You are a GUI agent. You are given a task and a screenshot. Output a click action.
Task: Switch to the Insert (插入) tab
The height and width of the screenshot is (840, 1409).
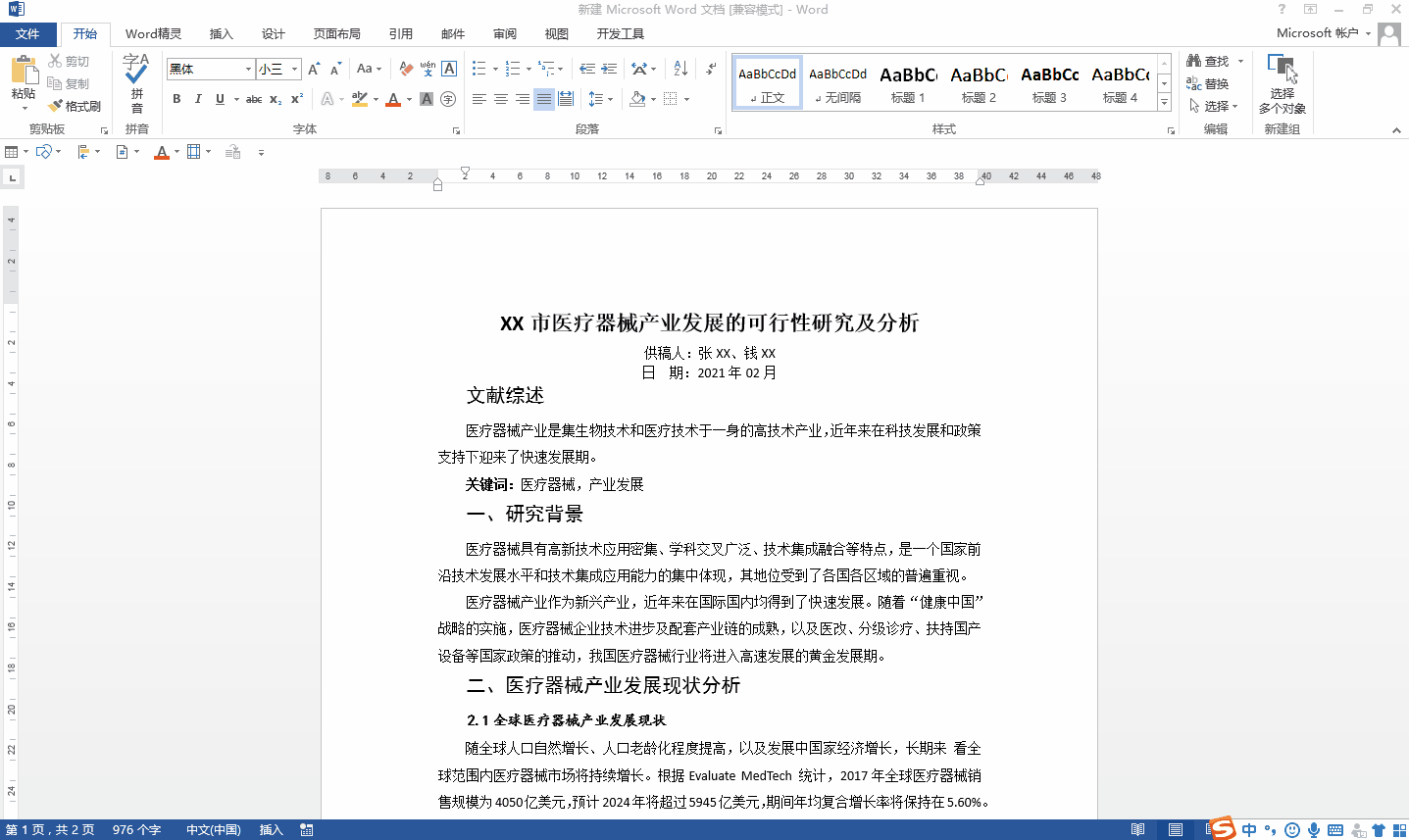(x=222, y=34)
